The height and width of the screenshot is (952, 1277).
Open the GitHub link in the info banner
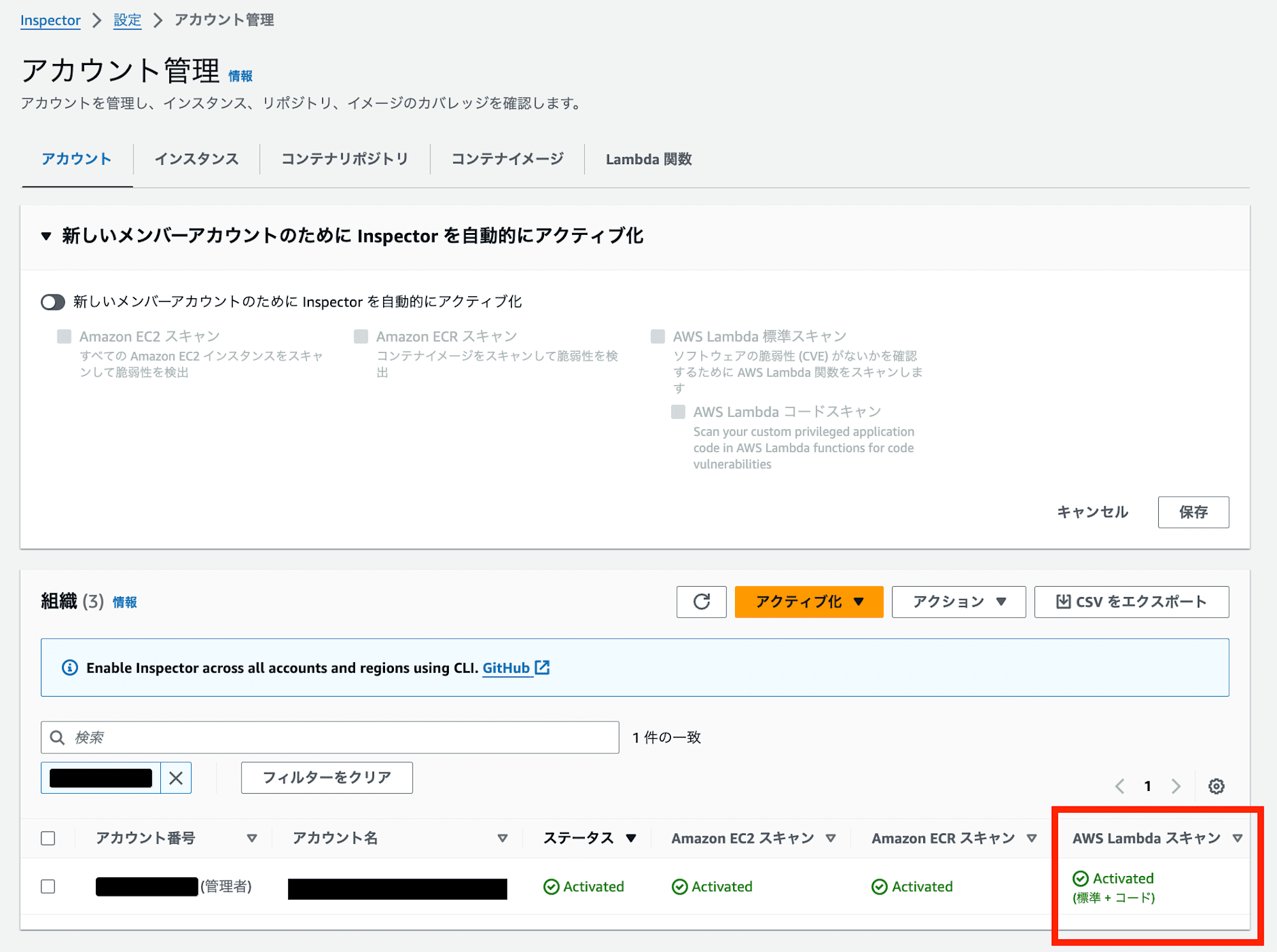click(506, 668)
